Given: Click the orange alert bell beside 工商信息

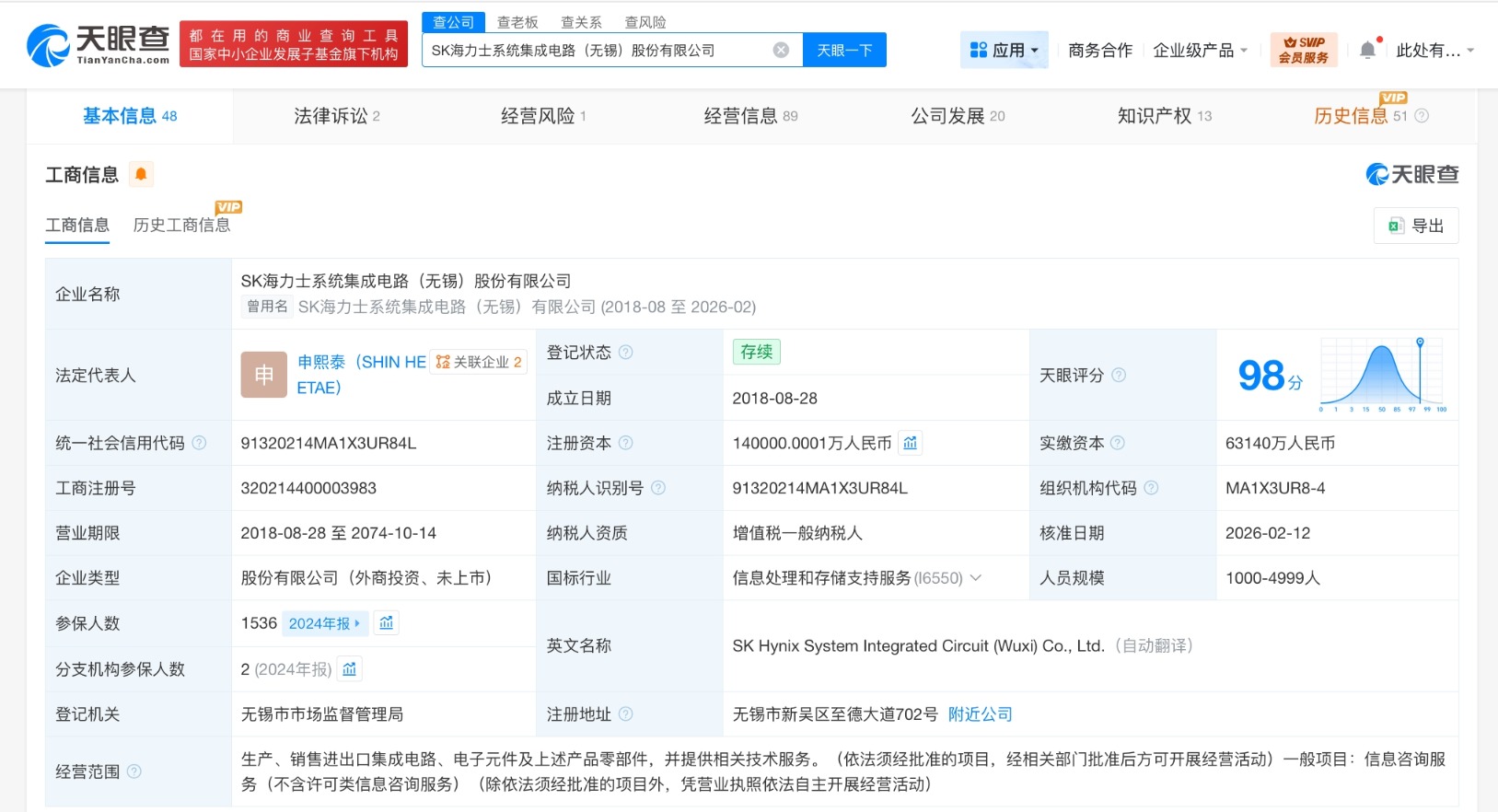Looking at the screenshot, I should [141, 174].
